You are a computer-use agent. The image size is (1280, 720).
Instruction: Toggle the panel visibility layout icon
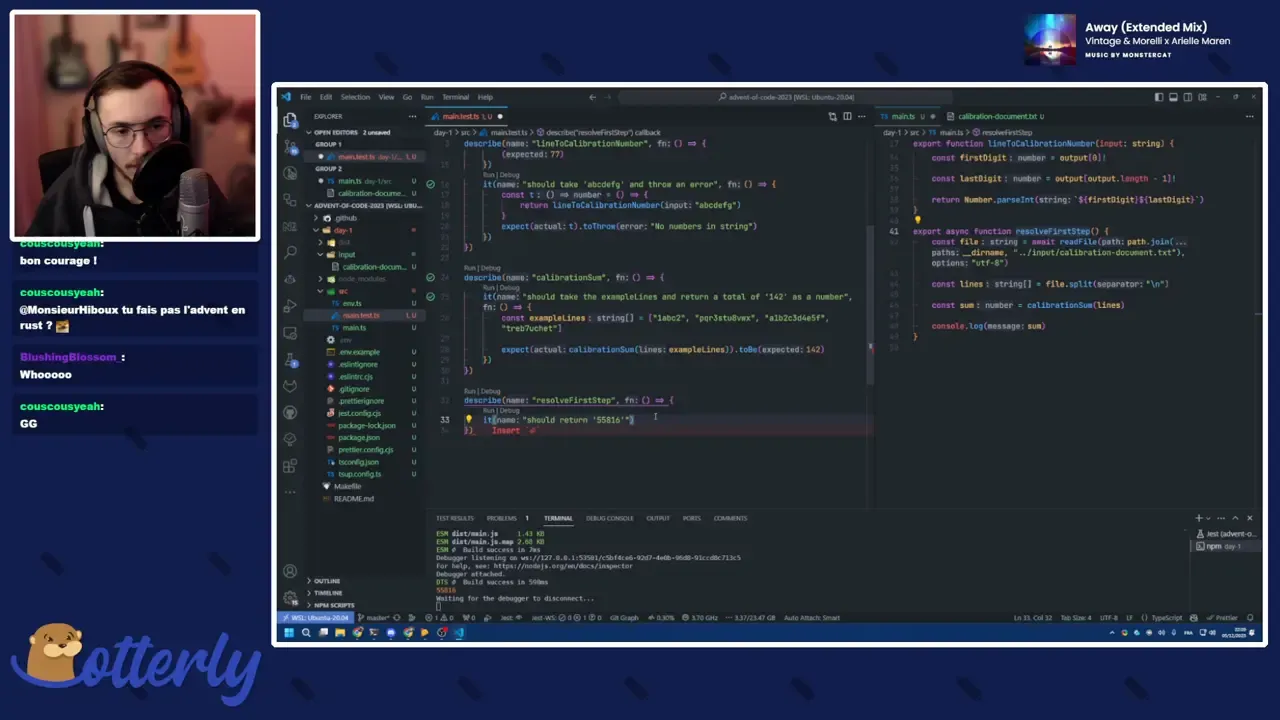tap(1173, 97)
